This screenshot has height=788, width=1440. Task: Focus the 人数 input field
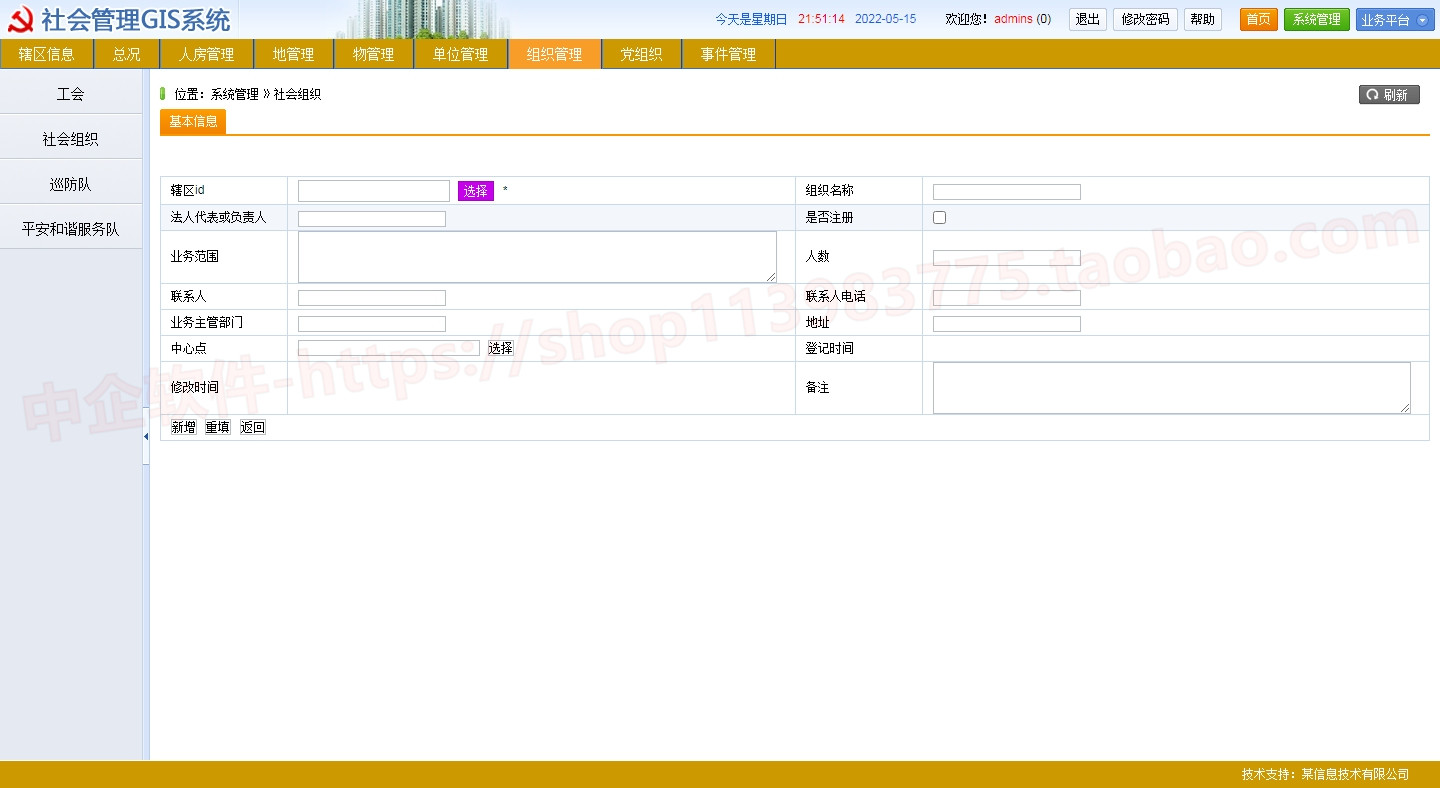pyautogui.click(x=1007, y=258)
